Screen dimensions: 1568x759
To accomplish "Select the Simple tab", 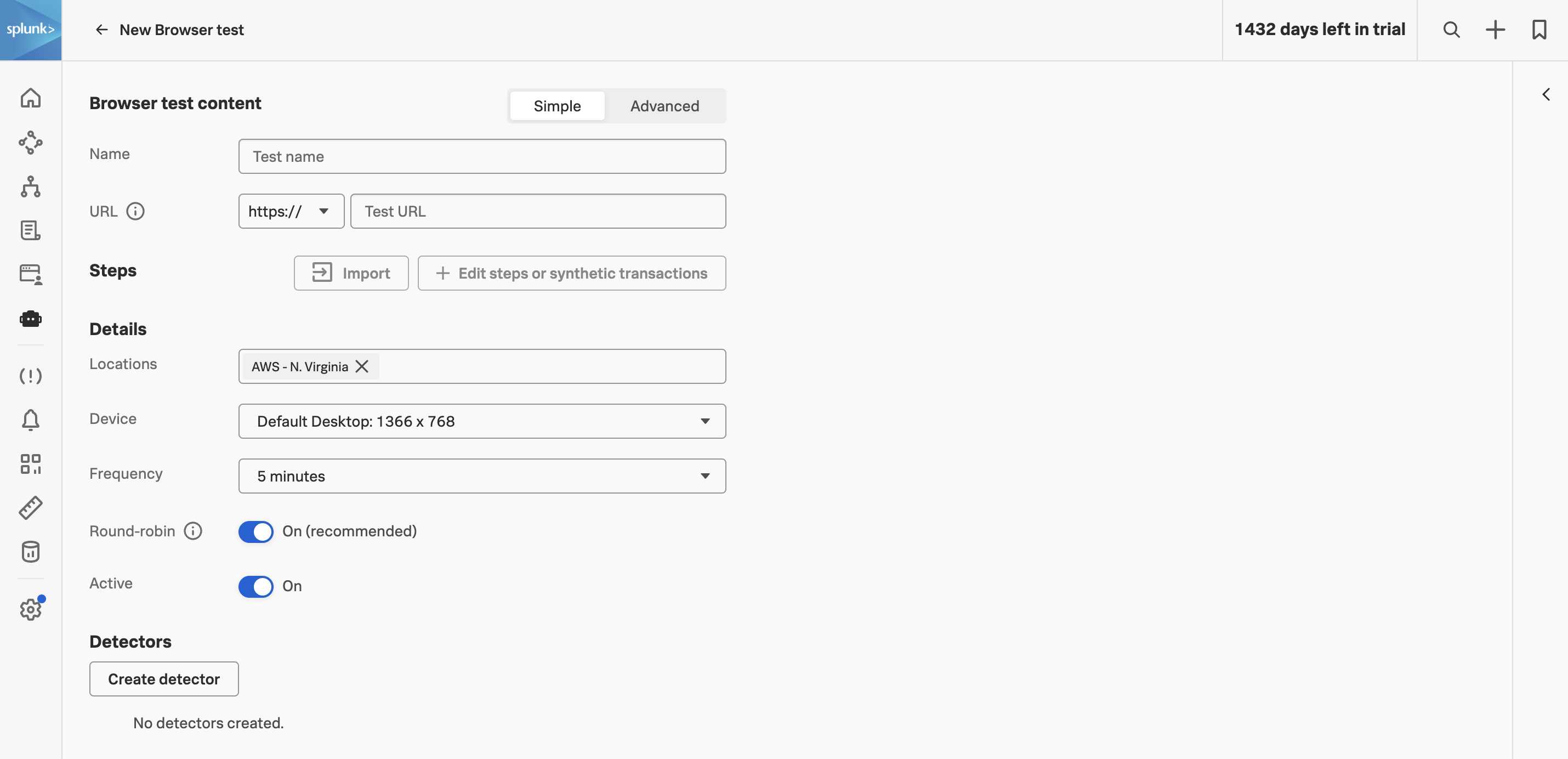I will [557, 106].
